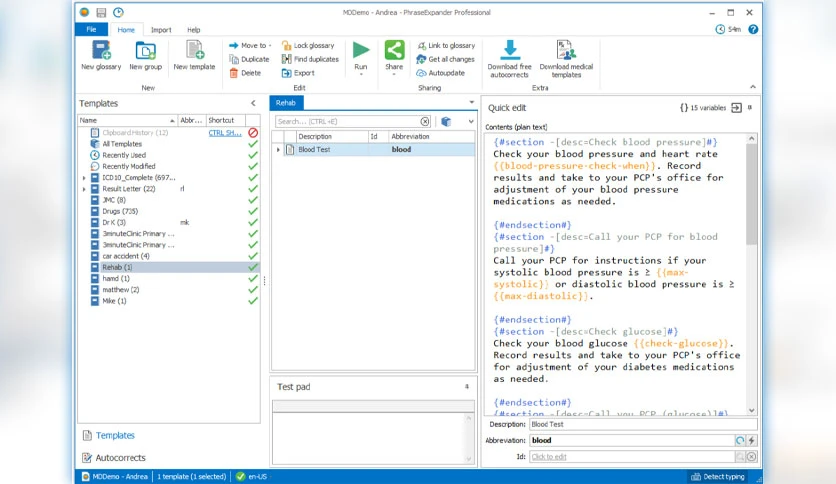Click the 15 variables label
The image size is (836, 484).
point(708,108)
